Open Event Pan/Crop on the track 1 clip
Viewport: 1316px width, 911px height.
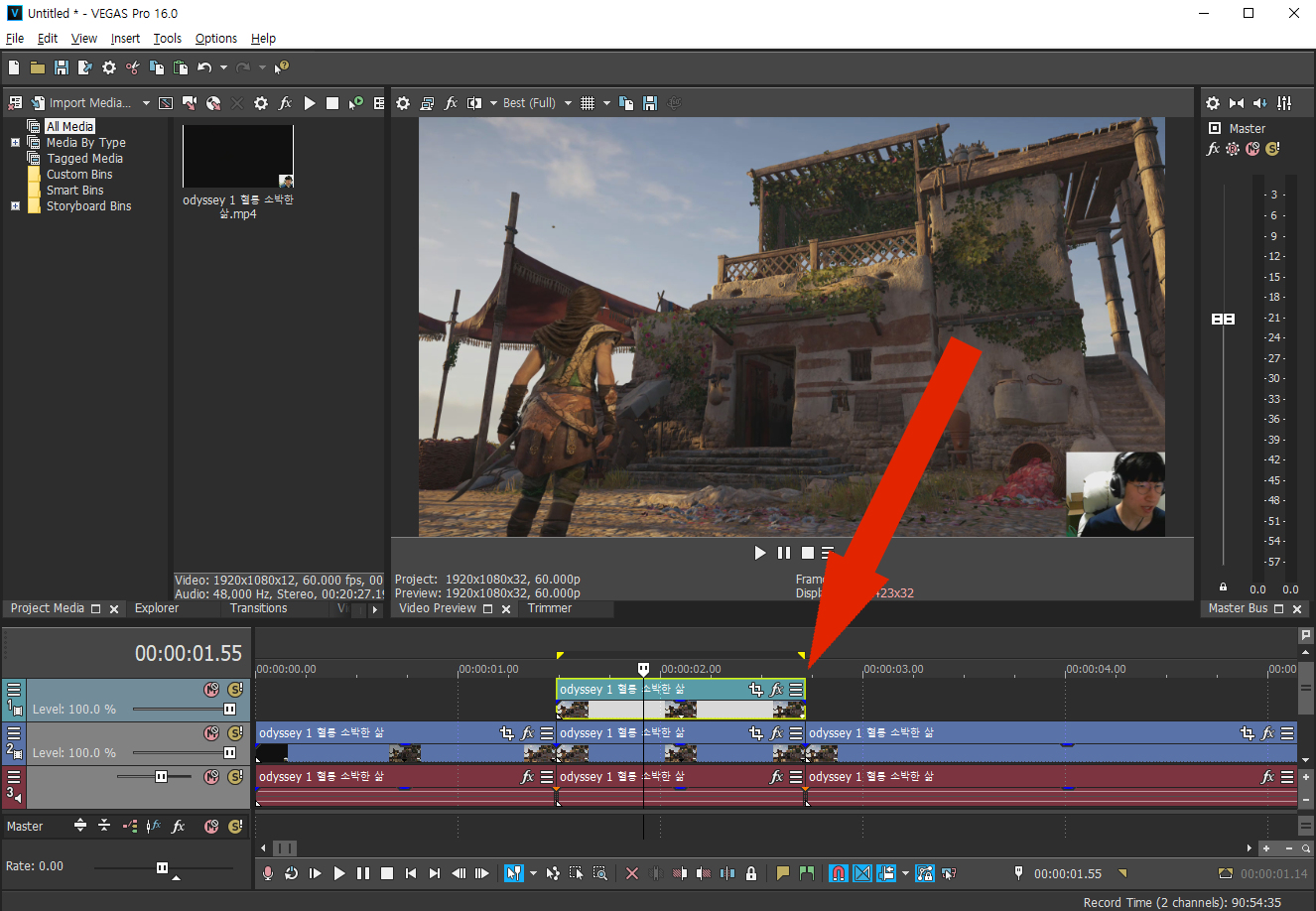tap(756, 689)
